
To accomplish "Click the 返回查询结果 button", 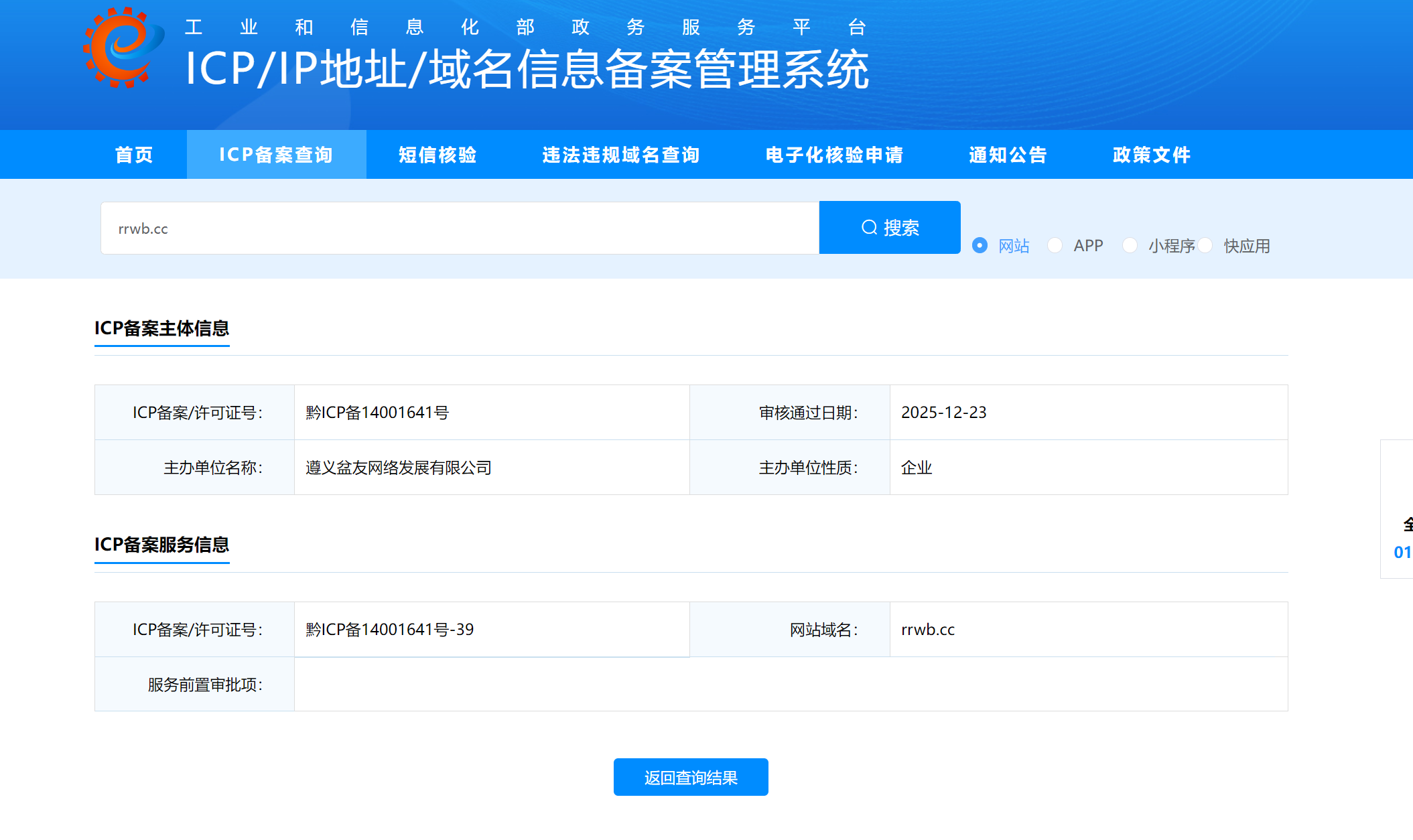I will 691,777.
